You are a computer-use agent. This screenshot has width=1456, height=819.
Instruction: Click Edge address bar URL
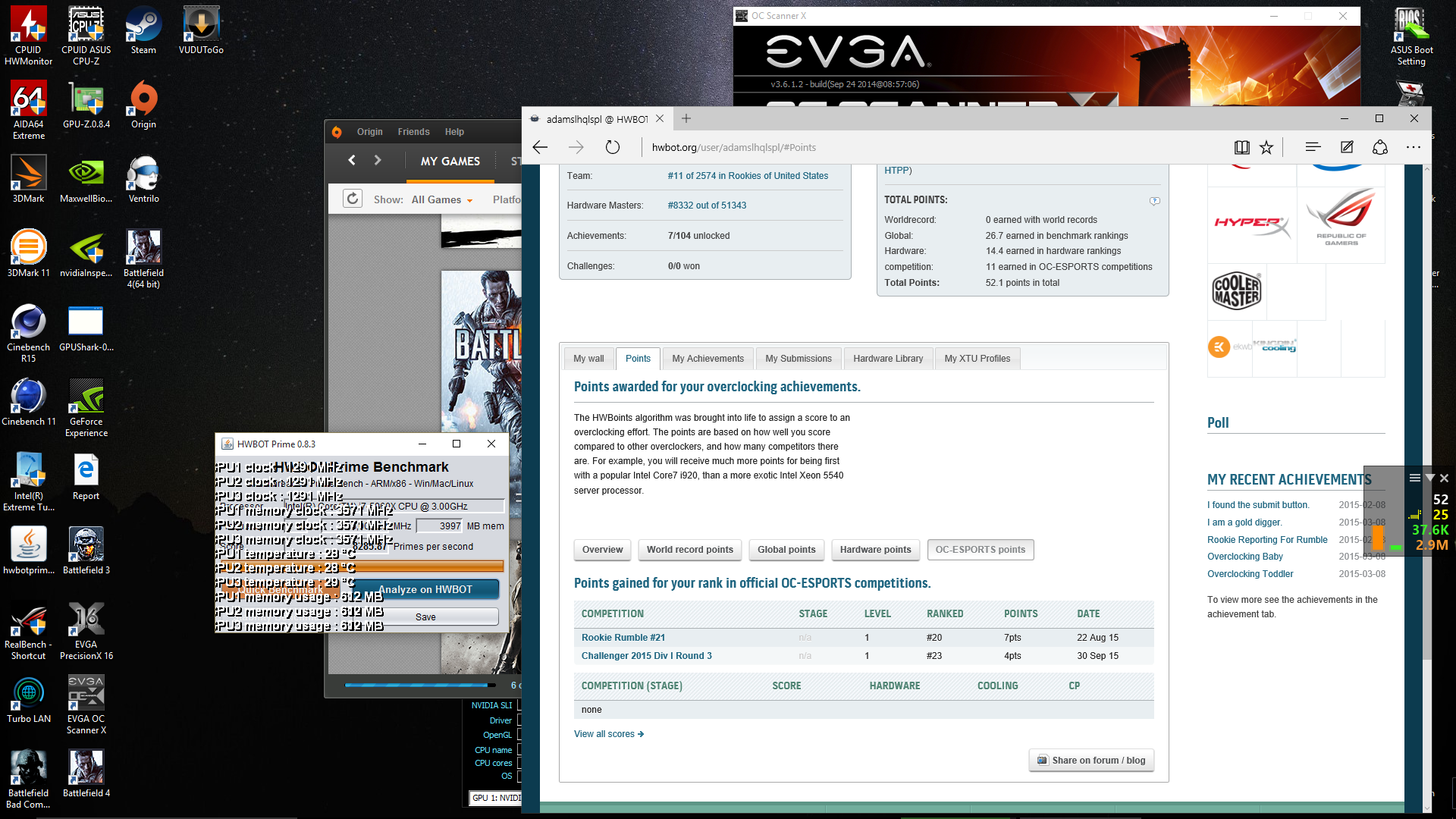[734, 147]
